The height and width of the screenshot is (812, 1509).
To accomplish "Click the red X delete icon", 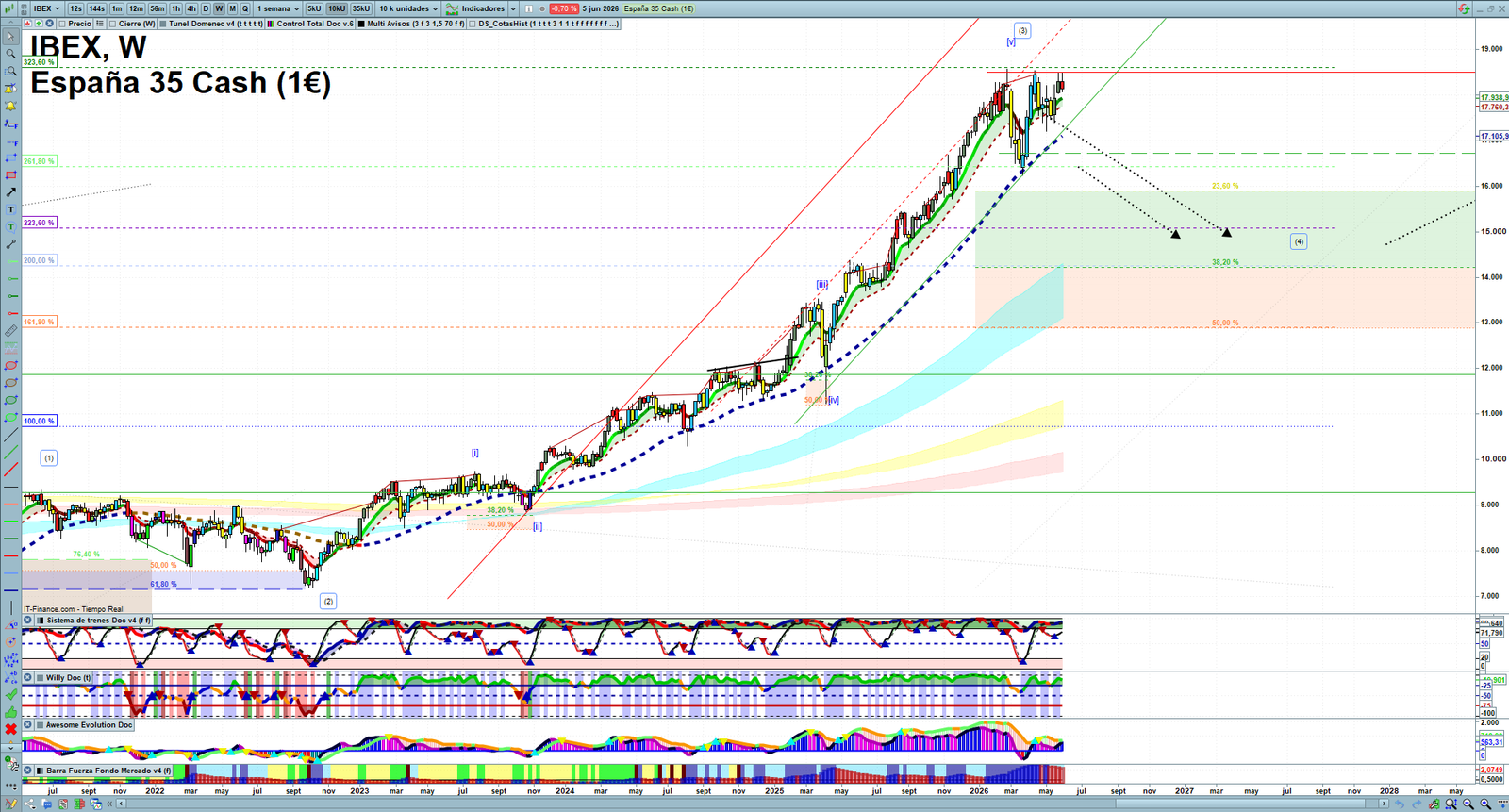I will (x=10, y=729).
